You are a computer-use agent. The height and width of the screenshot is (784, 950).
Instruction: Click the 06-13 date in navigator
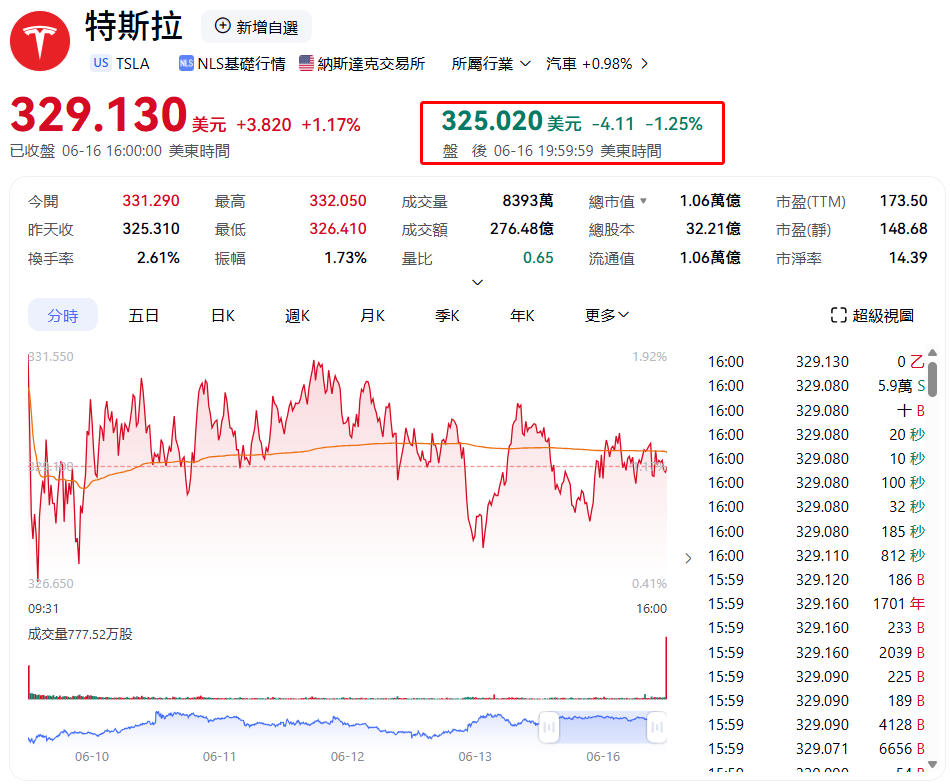tap(475, 756)
